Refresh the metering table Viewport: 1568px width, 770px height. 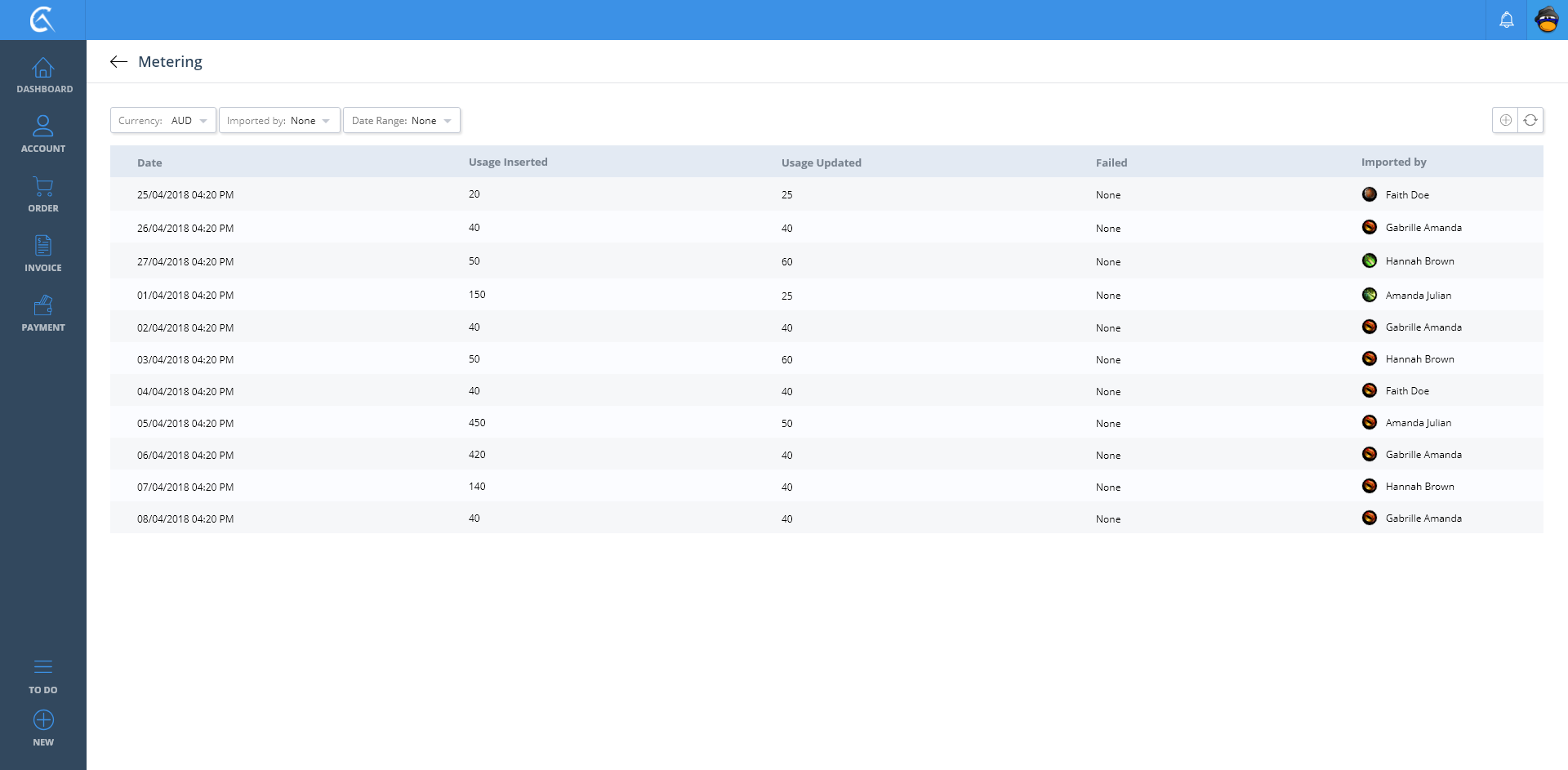click(1530, 120)
